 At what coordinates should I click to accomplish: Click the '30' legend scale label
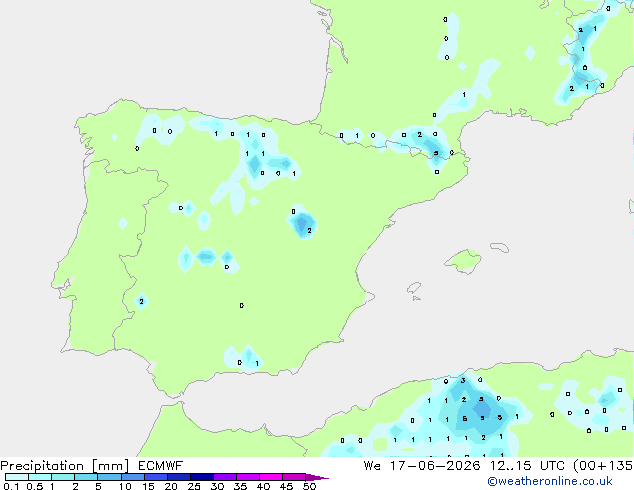(217, 486)
